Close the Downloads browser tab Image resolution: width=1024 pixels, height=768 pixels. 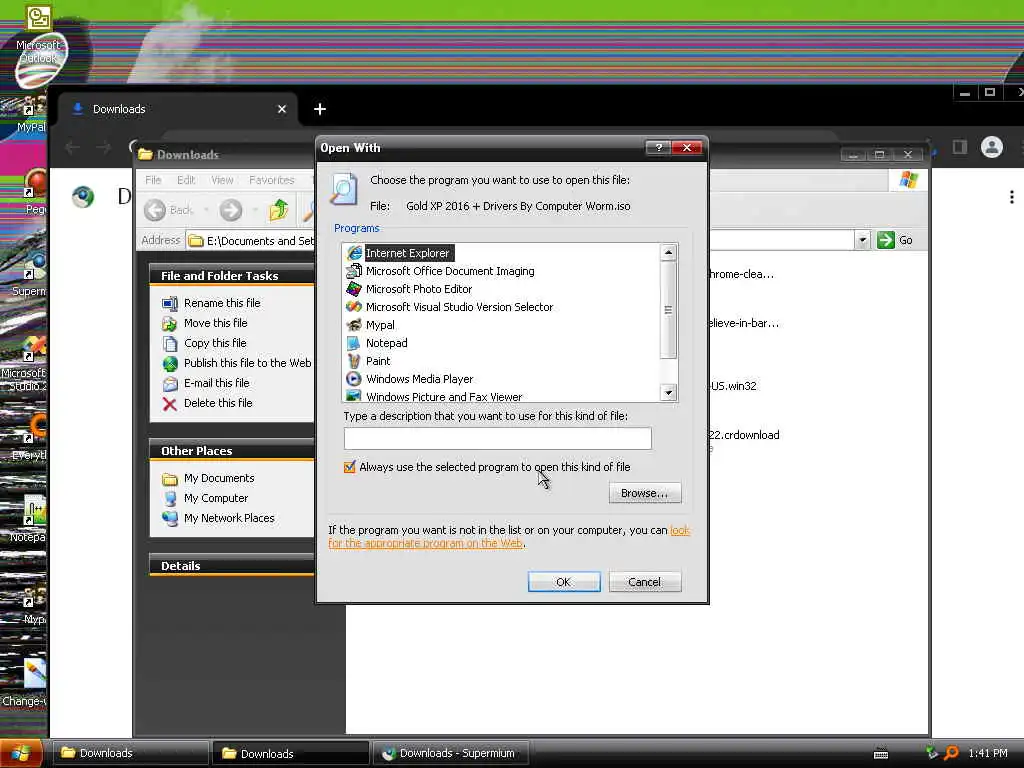281,109
